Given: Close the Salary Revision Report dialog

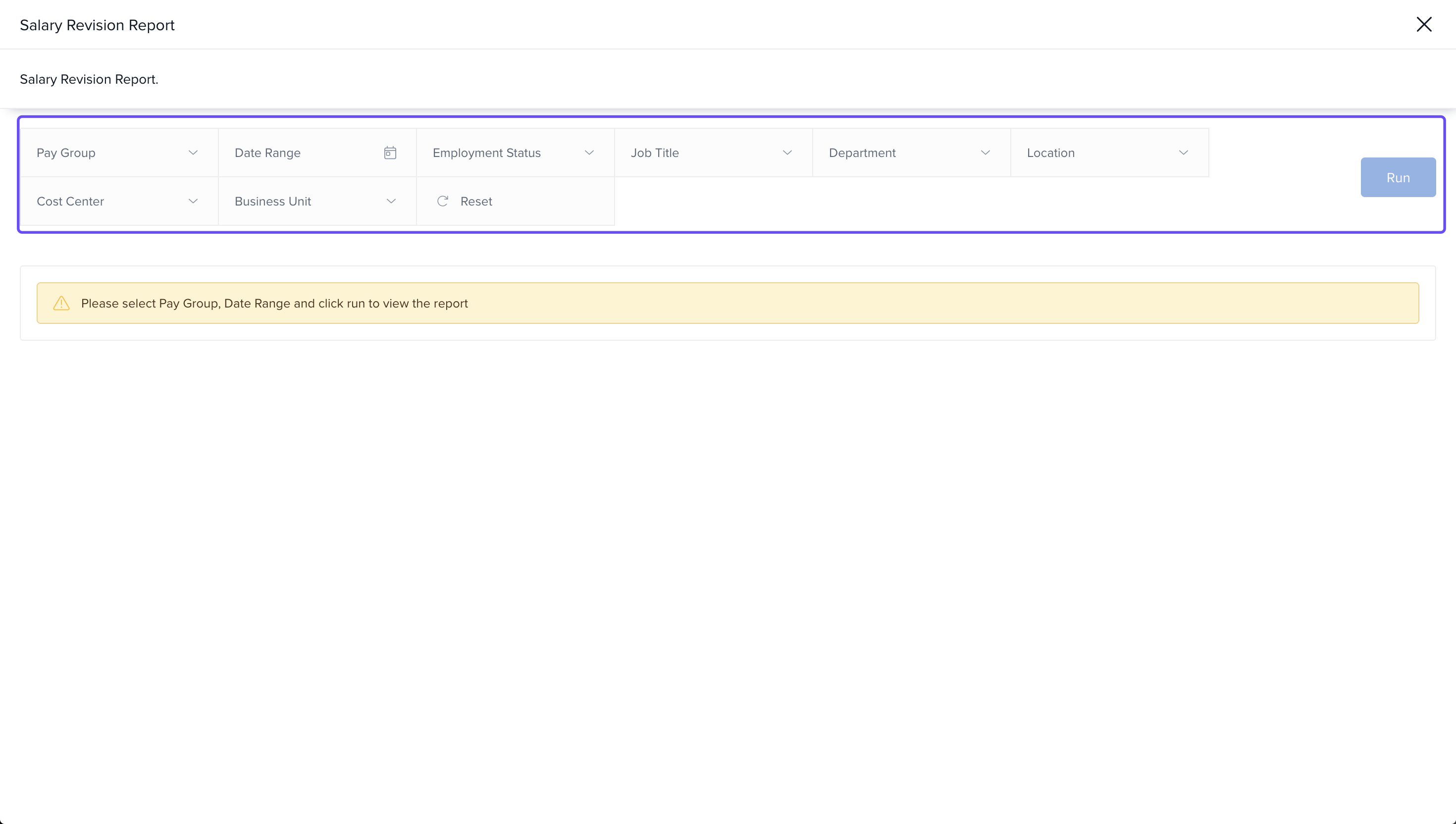Looking at the screenshot, I should click(1424, 24).
